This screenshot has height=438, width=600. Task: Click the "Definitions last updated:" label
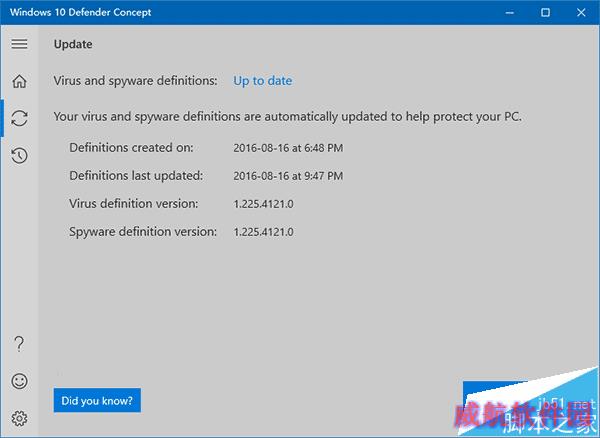pos(136,176)
